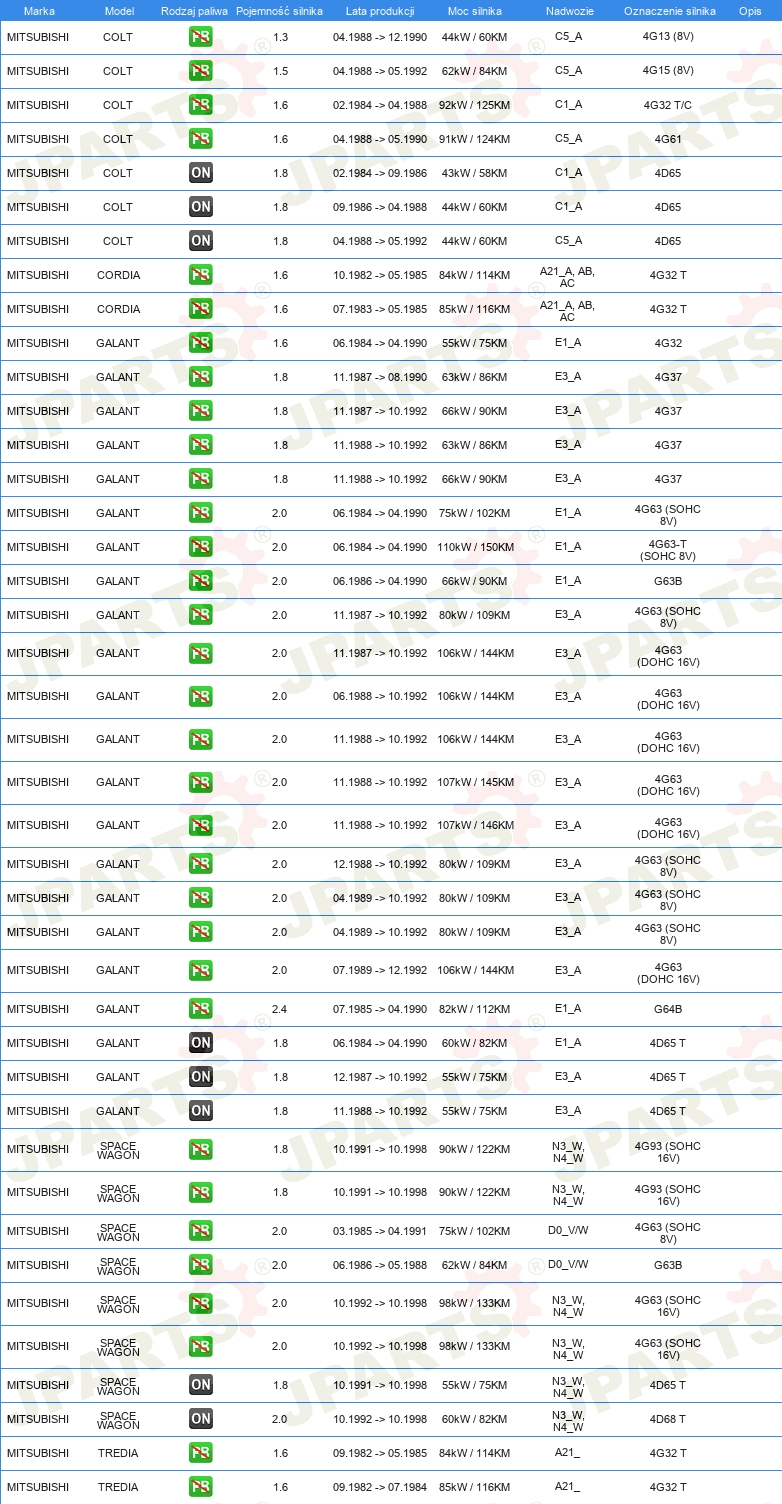This screenshot has height=1504, width=782.
Task: Click the PB icon in the GALANT 06.1988 -> 10.1992 row
Action: click(x=201, y=697)
